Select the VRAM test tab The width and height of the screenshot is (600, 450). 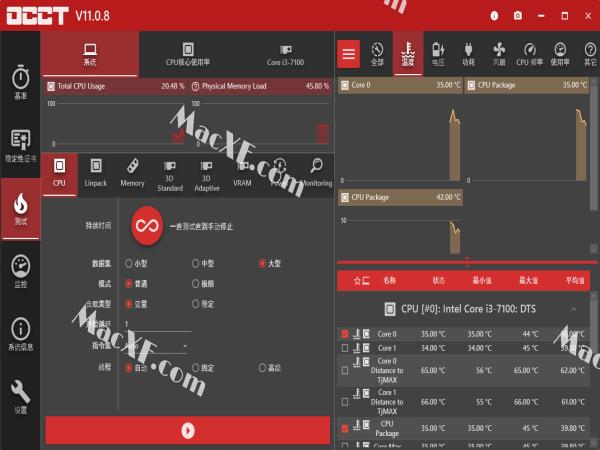pos(243,174)
